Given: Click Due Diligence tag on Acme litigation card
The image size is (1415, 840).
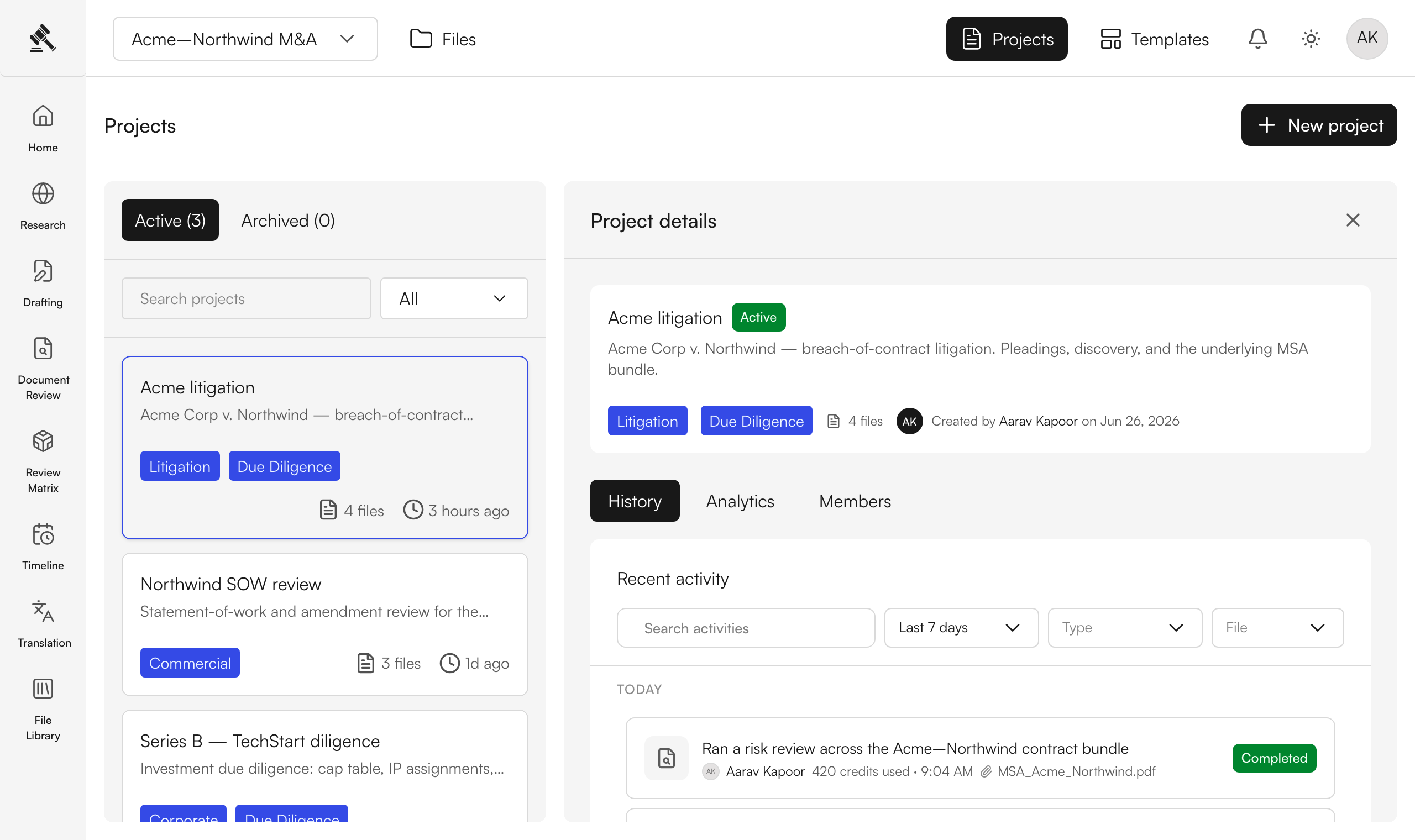Looking at the screenshot, I should [x=284, y=466].
